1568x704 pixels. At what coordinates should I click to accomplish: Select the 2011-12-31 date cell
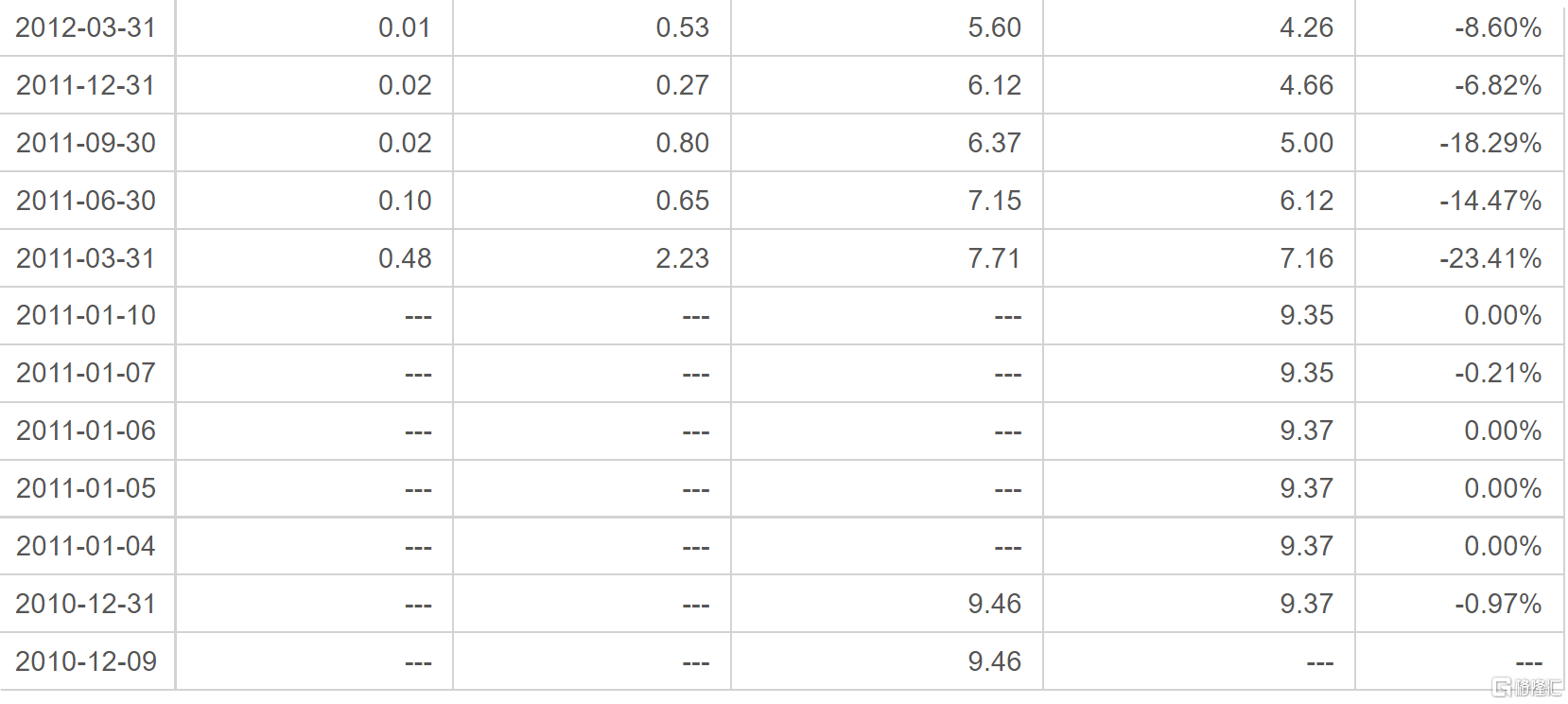tap(86, 85)
